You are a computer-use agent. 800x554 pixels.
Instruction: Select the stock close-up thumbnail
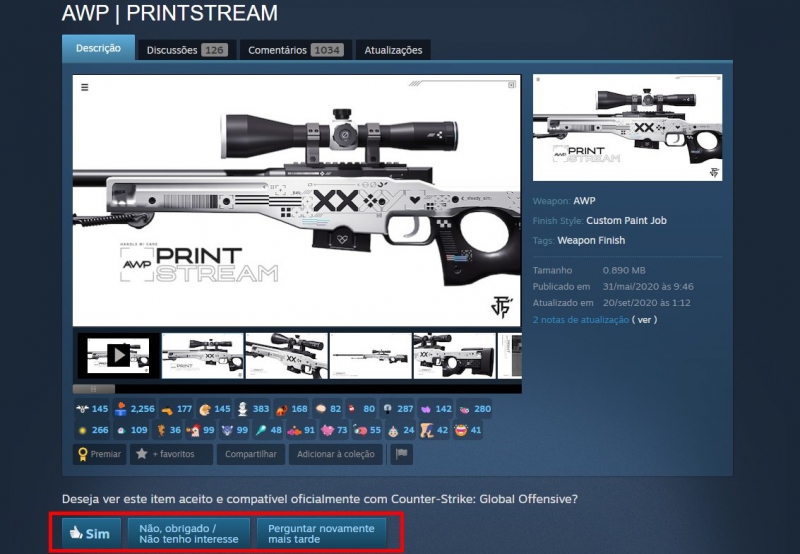tap(455, 355)
